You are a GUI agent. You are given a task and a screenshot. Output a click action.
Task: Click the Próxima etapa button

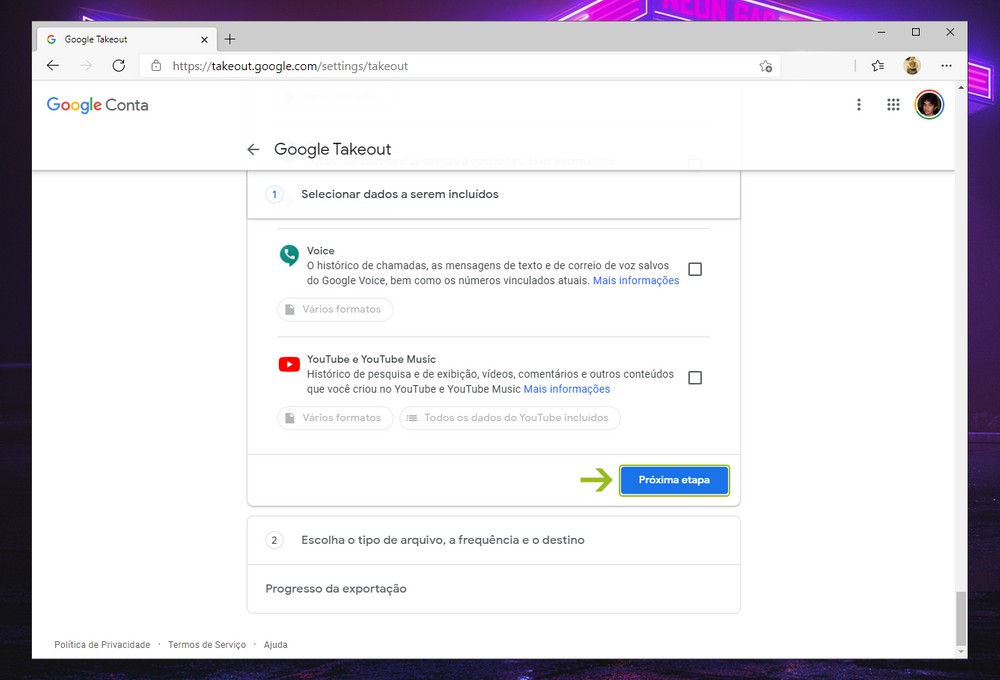[x=674, y=480]
